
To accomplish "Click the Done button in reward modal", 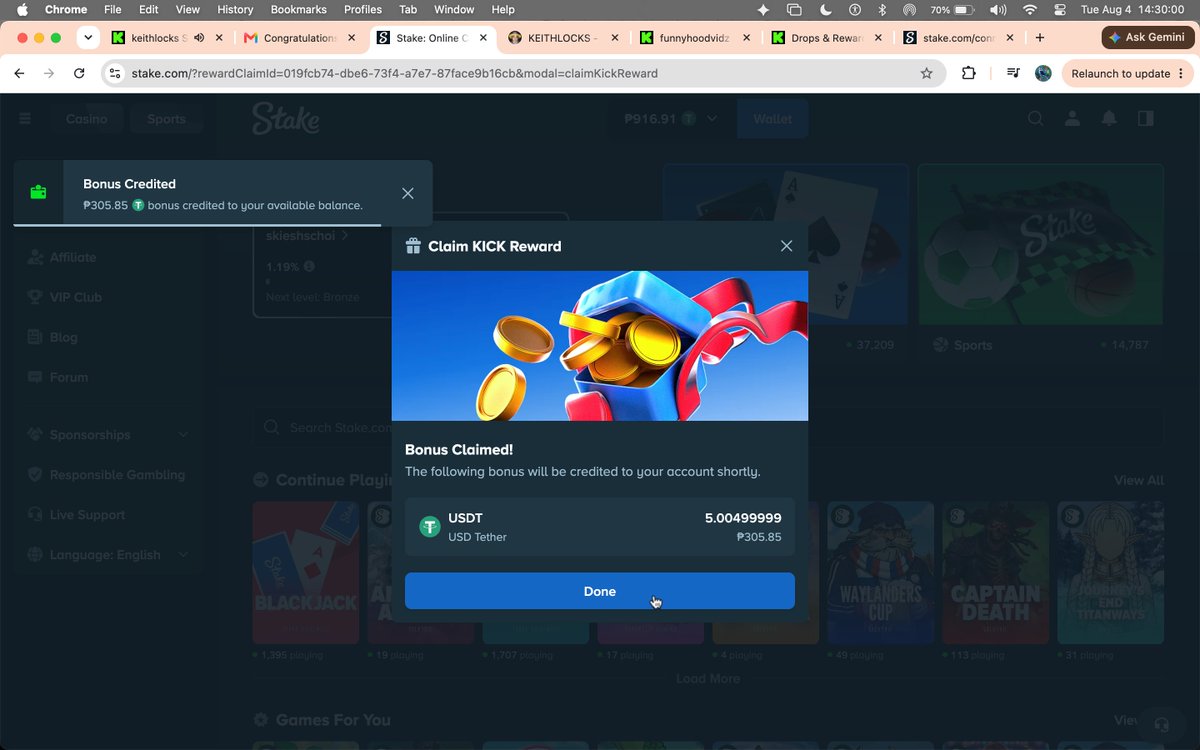I will click(599, 591).
